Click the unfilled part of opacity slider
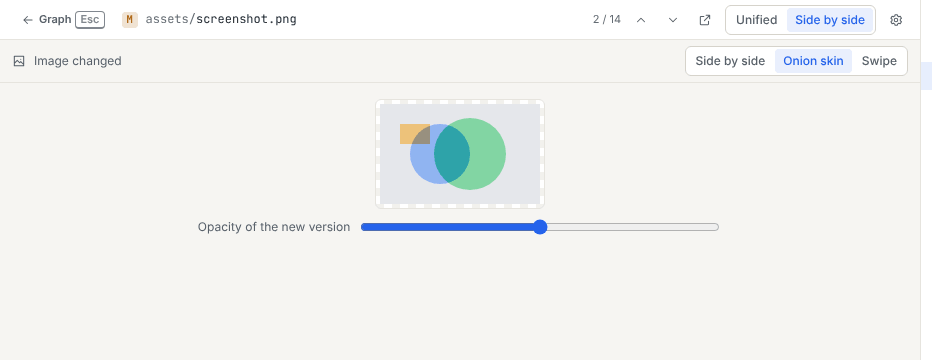This screenshot has width=932, height=360. coord(632,227)
